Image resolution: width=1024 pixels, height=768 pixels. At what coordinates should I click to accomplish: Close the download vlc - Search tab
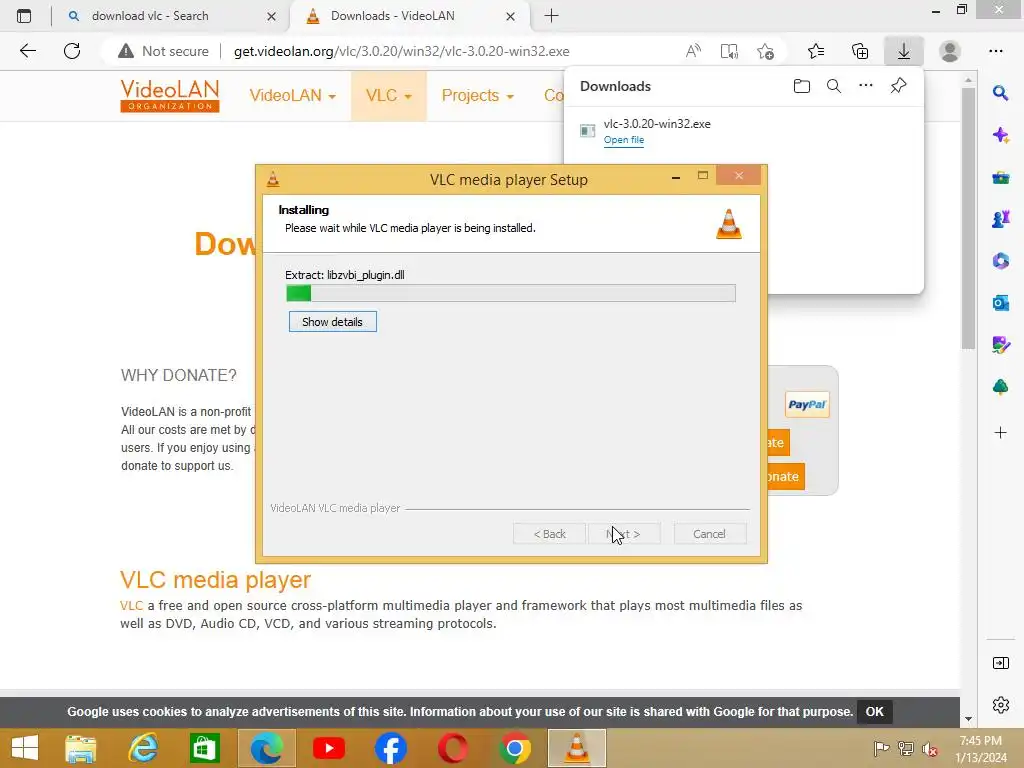(x=272, y=16)
